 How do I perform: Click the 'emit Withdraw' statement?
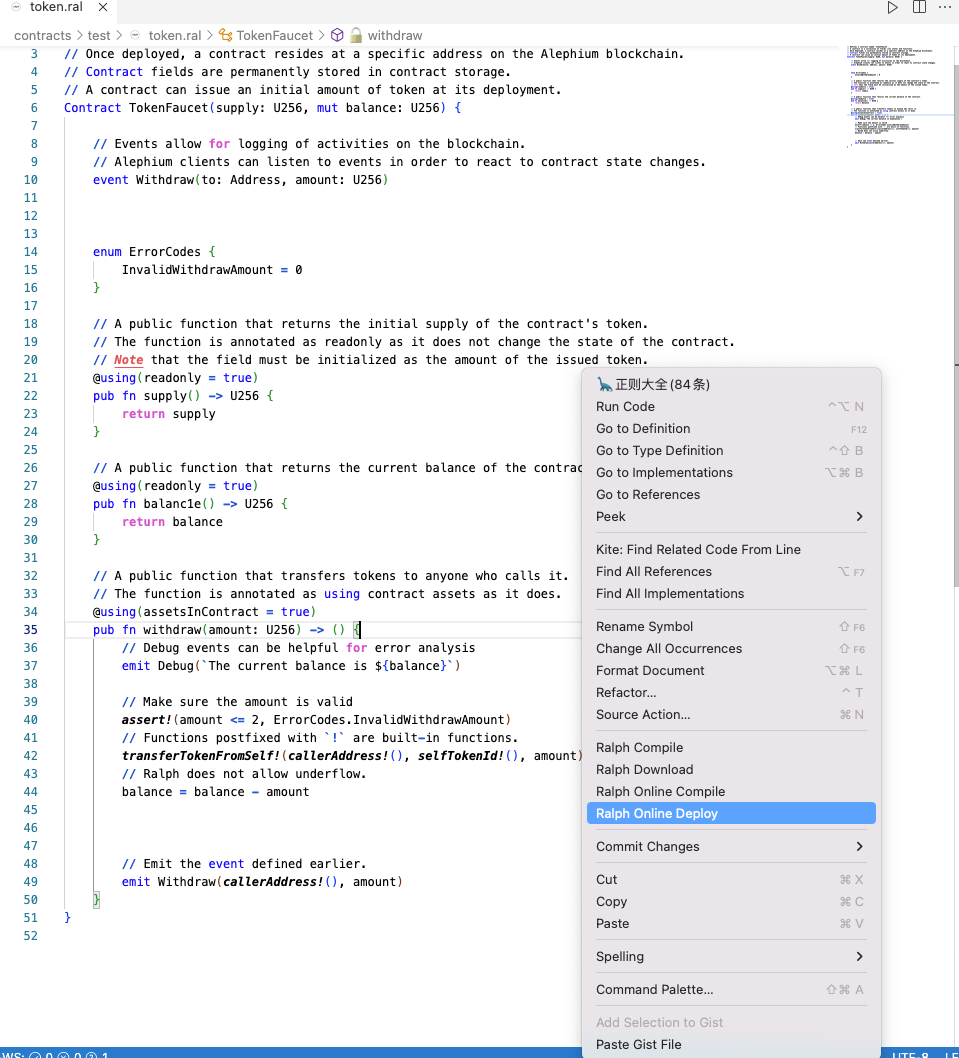pos(262,882)
